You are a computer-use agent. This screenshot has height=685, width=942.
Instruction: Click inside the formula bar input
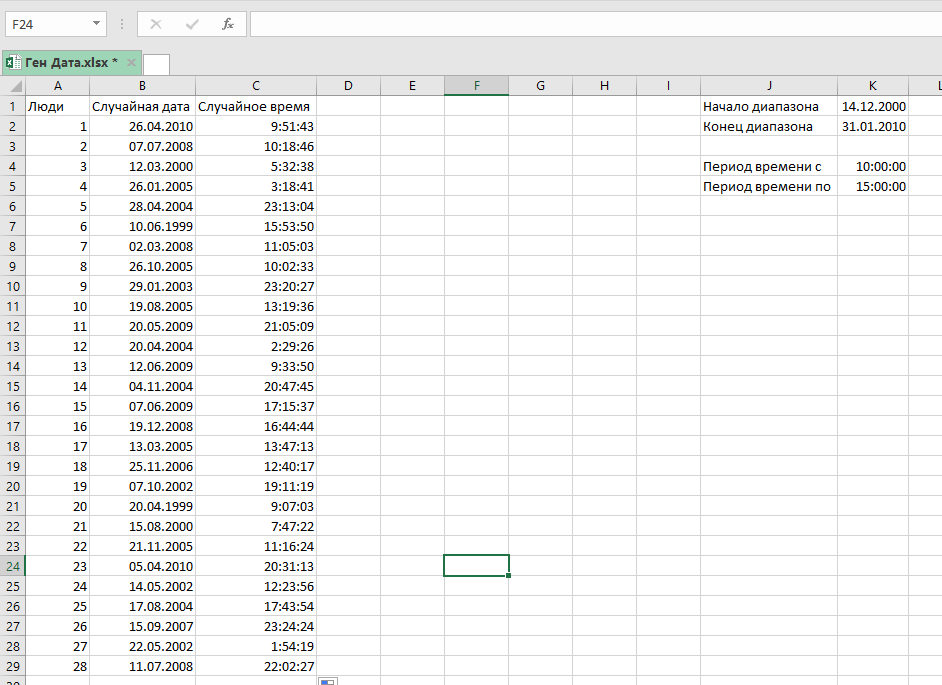(x=596, y=25)
